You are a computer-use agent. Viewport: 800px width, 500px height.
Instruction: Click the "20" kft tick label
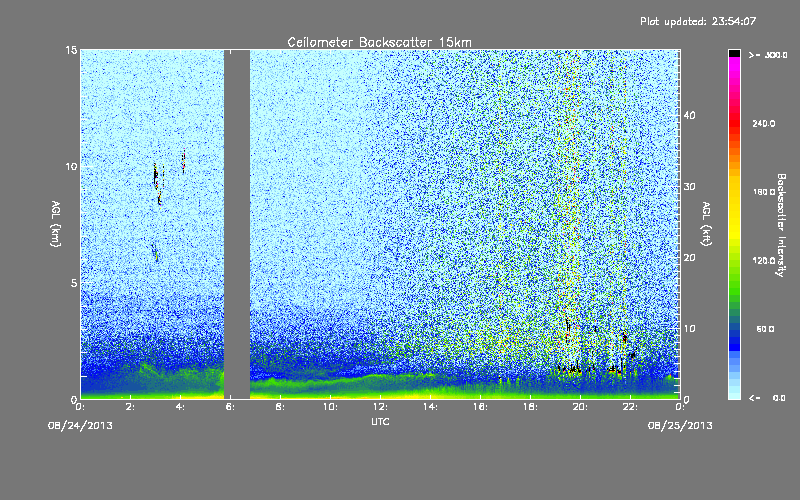[689, 258]
